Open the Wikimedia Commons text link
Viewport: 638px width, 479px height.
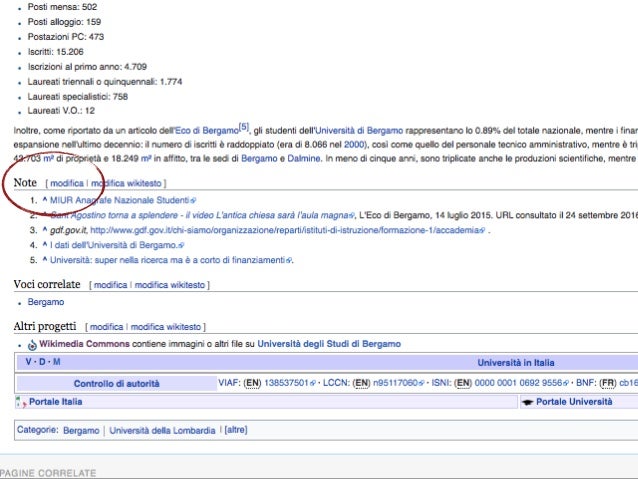click(84, 344)
